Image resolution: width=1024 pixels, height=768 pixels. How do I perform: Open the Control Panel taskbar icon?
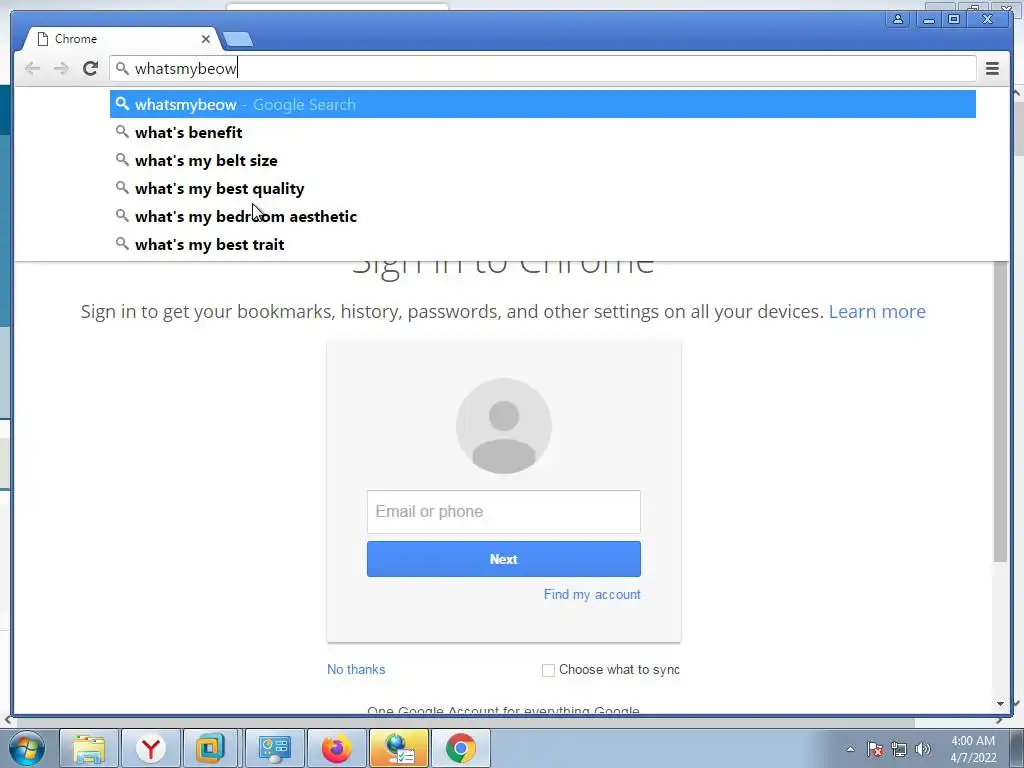pos(274,748)
